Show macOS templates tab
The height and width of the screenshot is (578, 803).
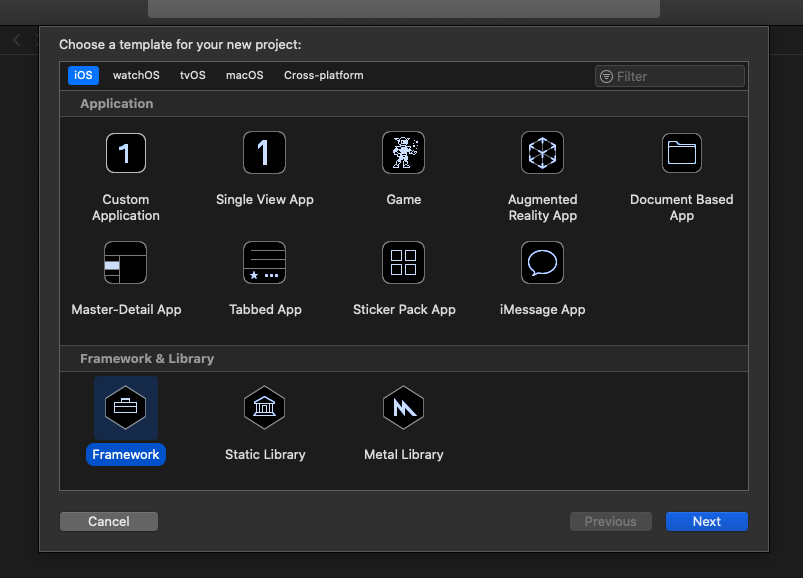pos(245,75)
